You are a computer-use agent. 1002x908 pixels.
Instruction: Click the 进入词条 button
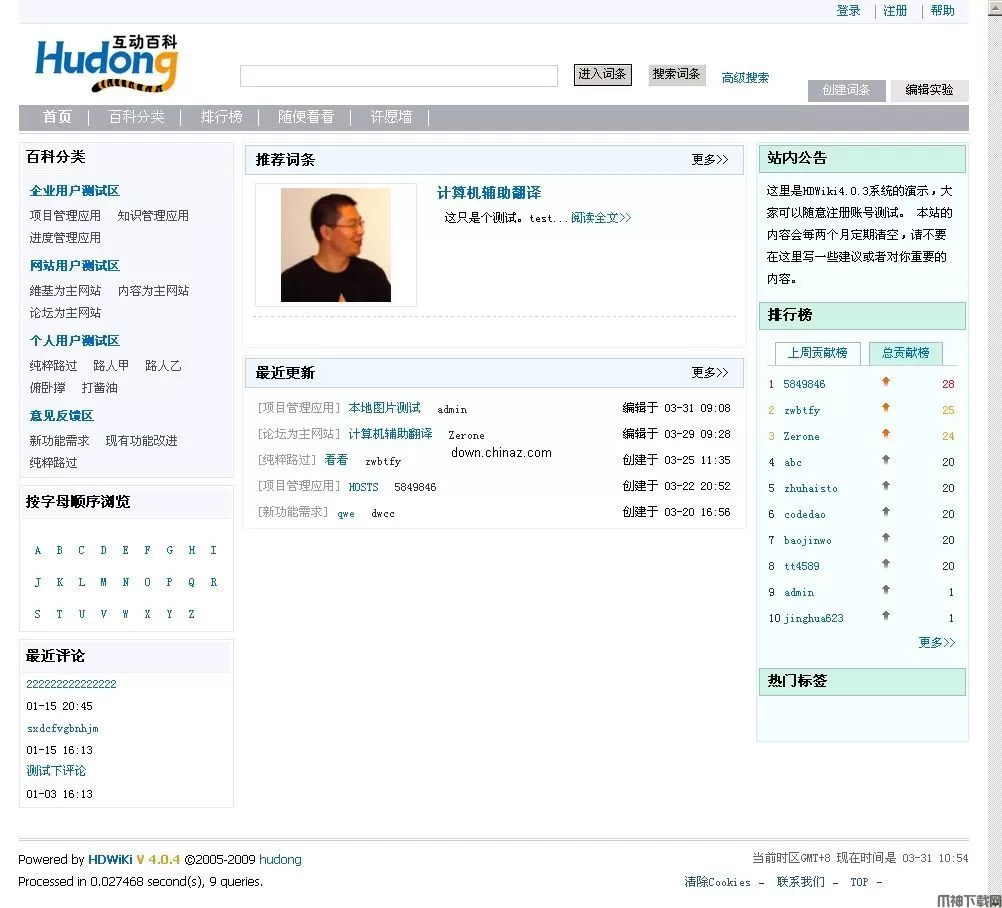(602, 74)
